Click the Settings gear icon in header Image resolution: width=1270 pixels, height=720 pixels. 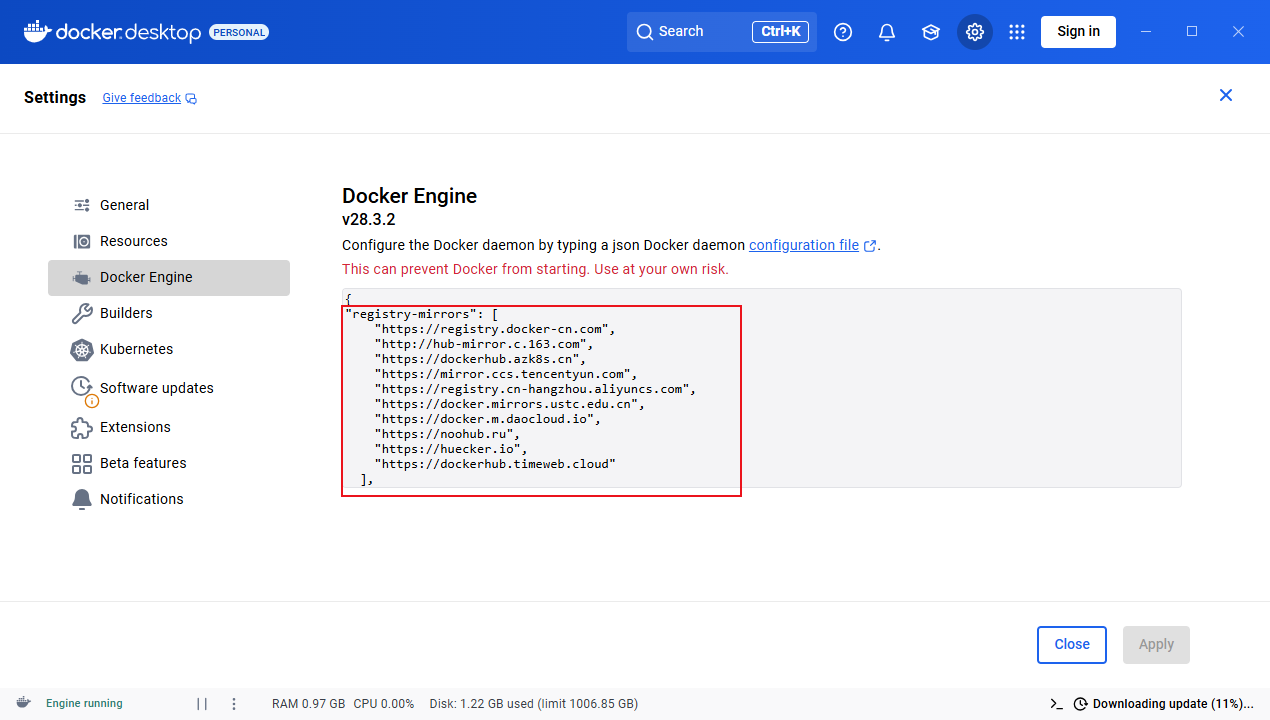(975, 32)
